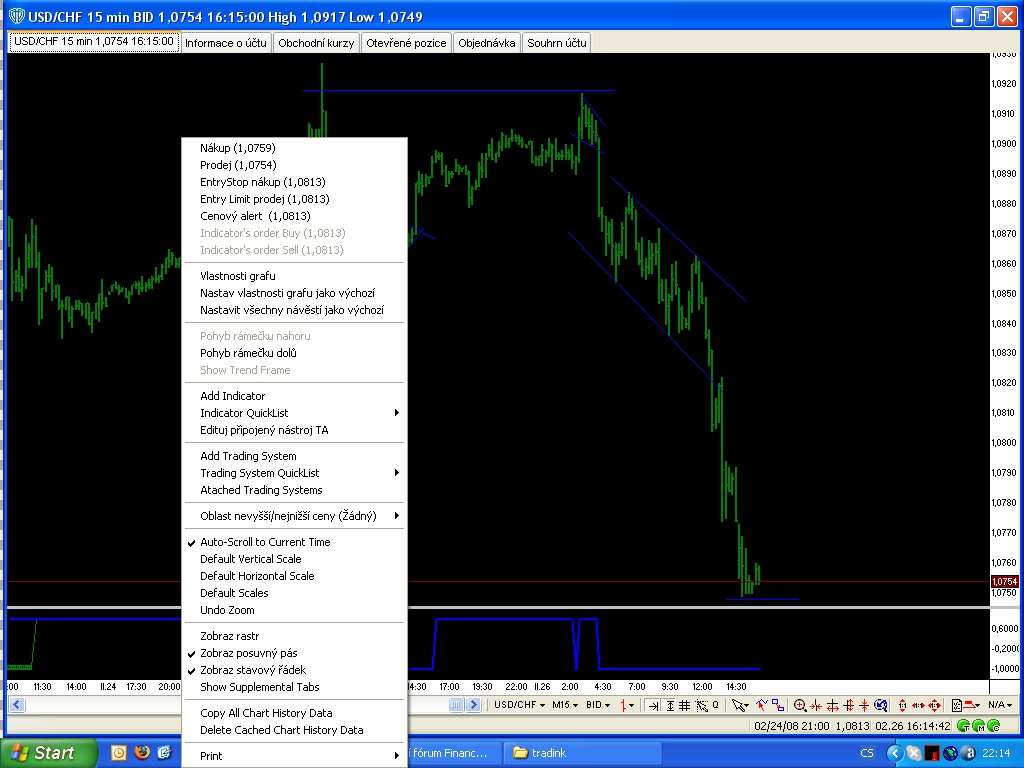Toggle Auto-Scroll to Current Time option

coord(265,542)
